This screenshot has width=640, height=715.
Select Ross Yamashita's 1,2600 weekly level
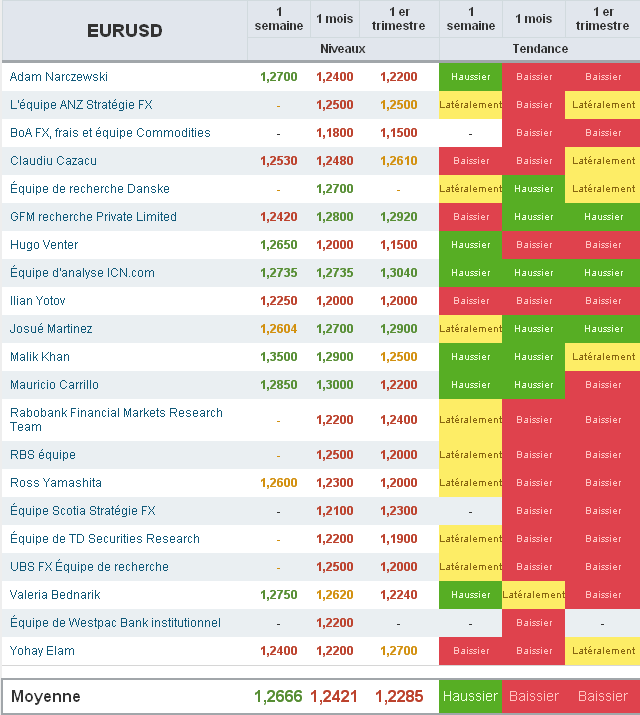click(x=279, y=482)
